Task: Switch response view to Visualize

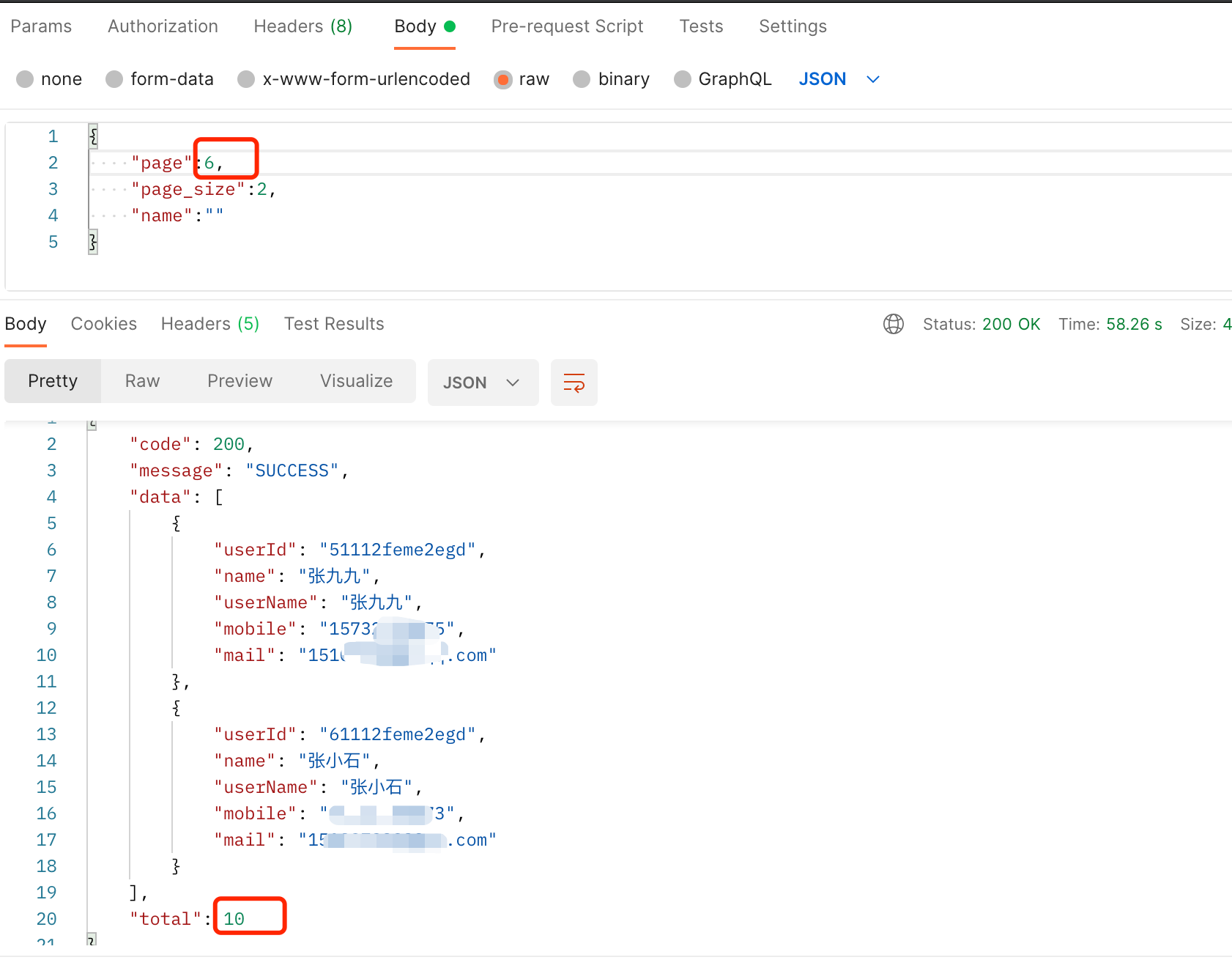Action: pyautogui.click(x=356, y=381)
